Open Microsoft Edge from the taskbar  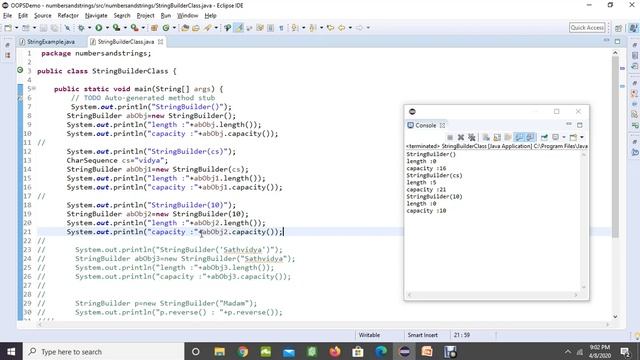coord(381,351)
